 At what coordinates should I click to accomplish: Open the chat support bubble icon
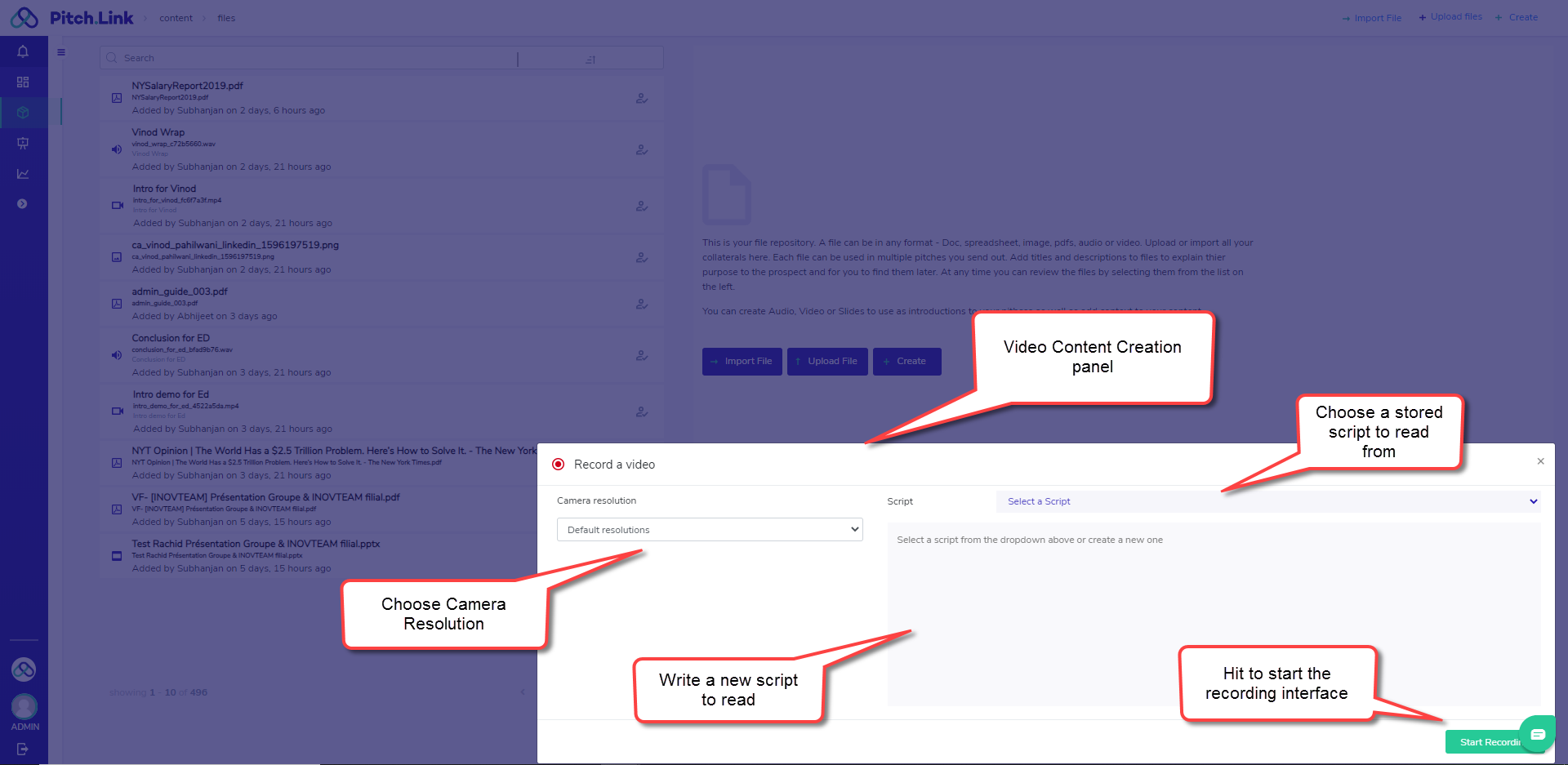pos(1537,734)
